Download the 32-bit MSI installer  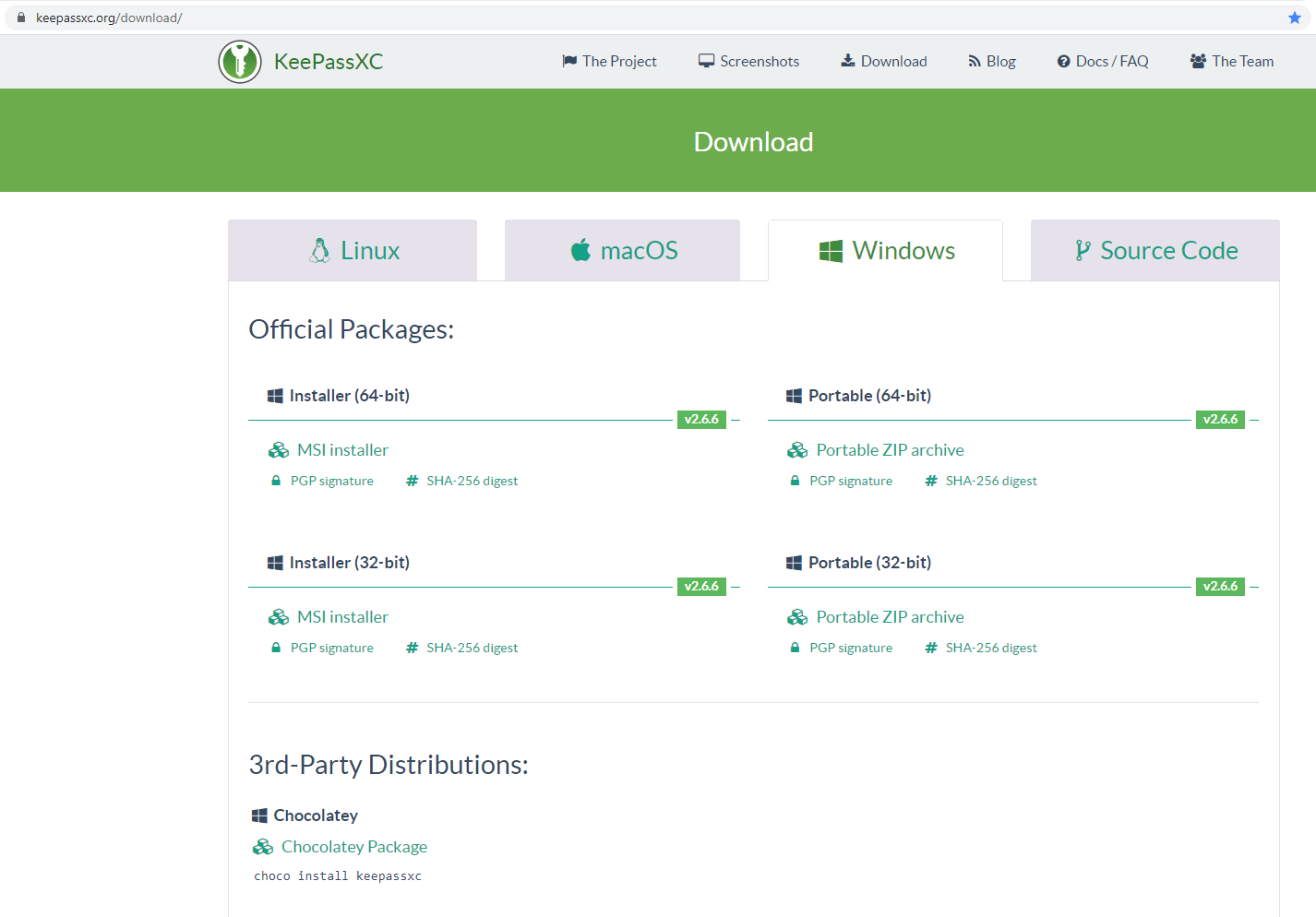(x=342, y=617)
